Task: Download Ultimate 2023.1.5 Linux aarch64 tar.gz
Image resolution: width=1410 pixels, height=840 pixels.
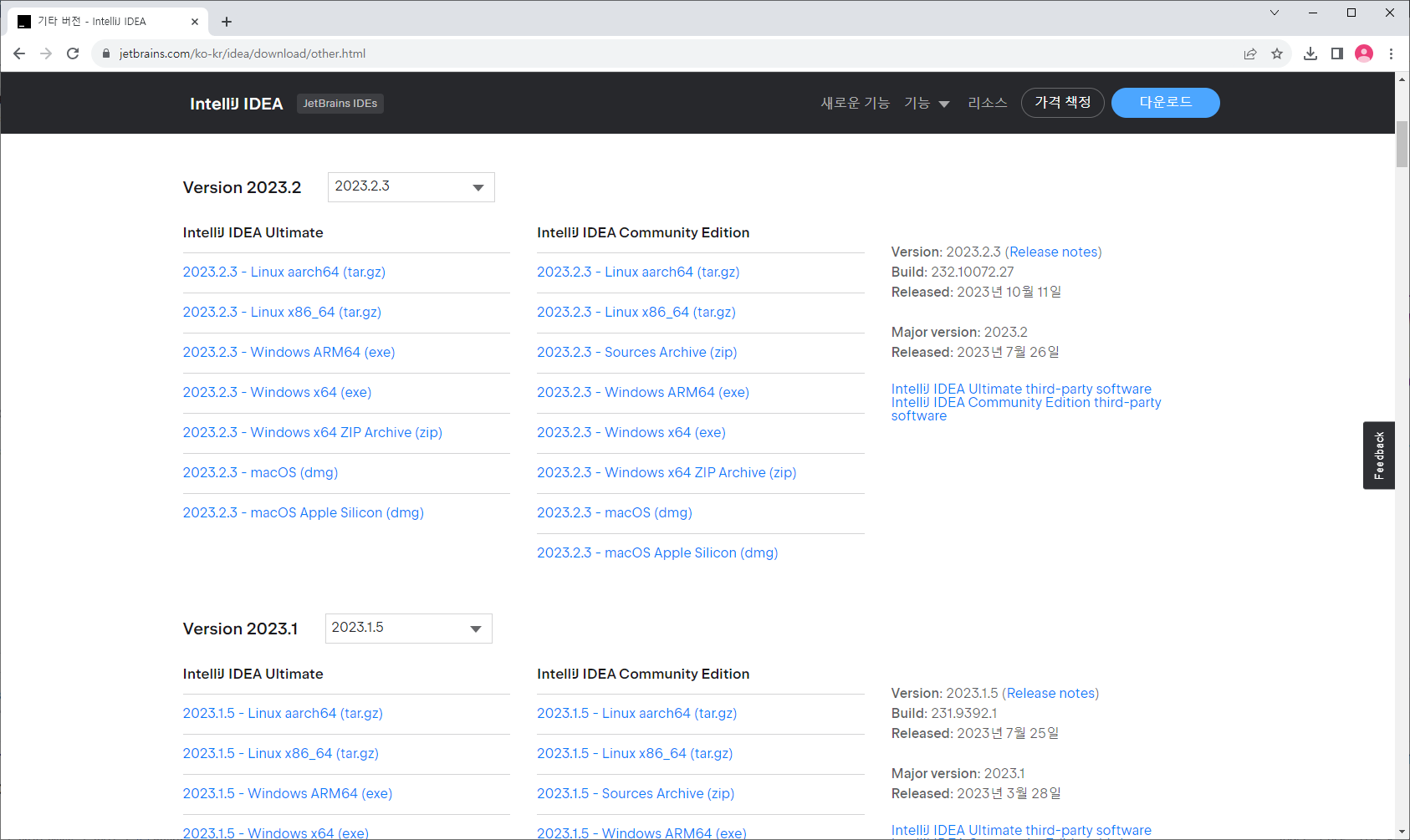Action: click(x=283, y=714)
